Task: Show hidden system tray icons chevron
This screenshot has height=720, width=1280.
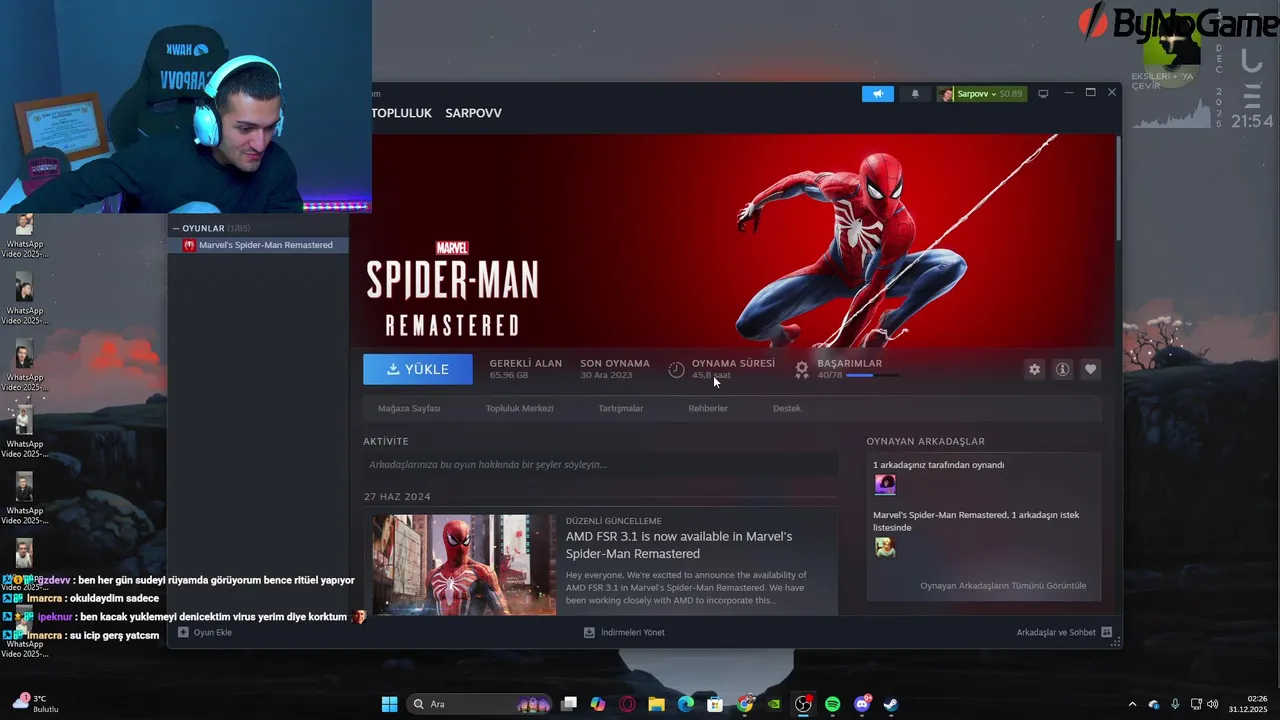Action: pos(1132,704)
